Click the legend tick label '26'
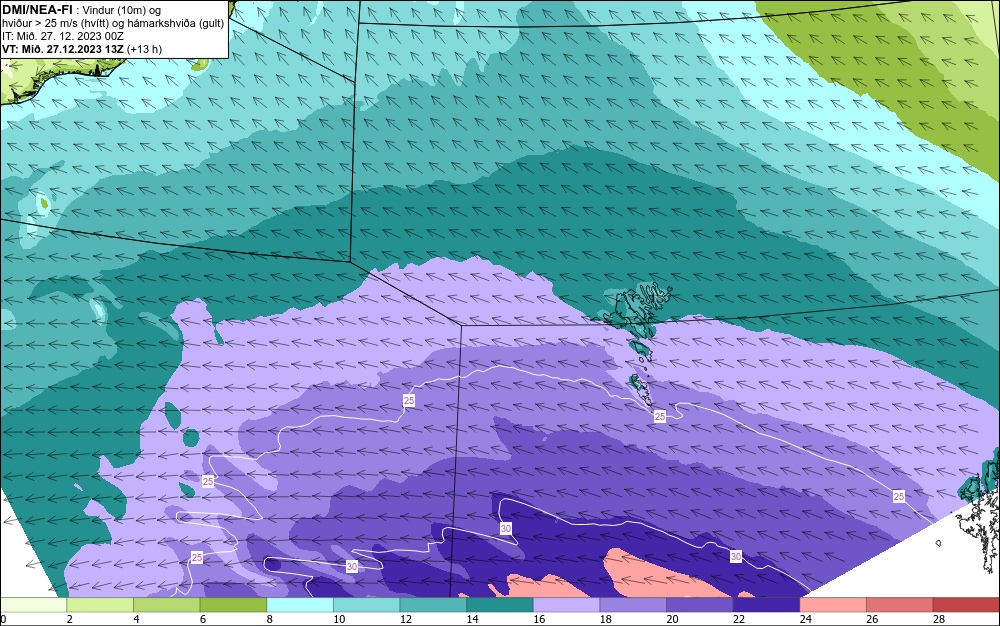1000x626 pixels. pos(872,619)
